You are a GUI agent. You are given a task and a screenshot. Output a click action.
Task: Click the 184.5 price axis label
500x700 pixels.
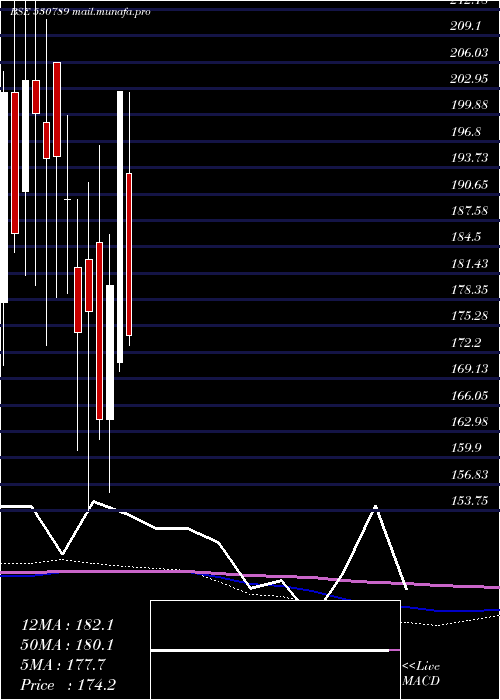pyautogui.click(x=466, y=237)
